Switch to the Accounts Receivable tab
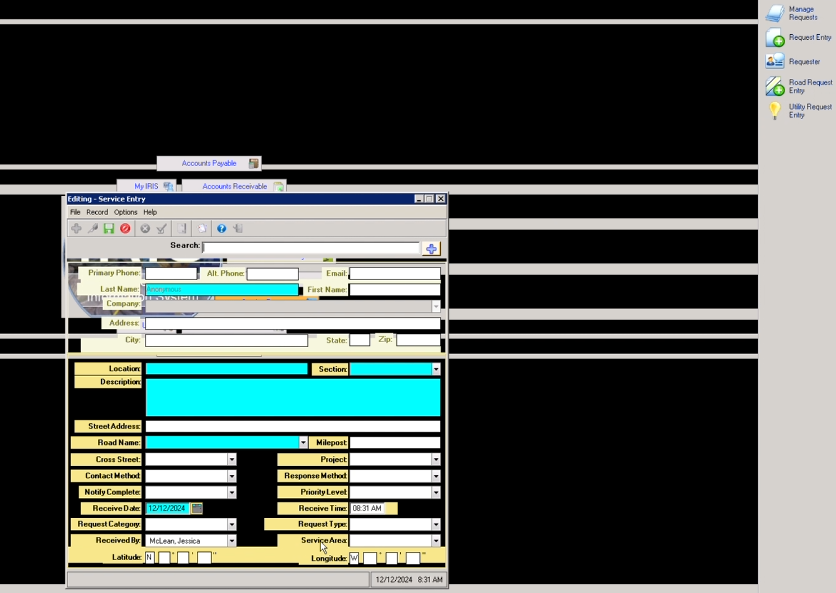Viewport: 836px width, 593px height. click(x=235, y=186)
